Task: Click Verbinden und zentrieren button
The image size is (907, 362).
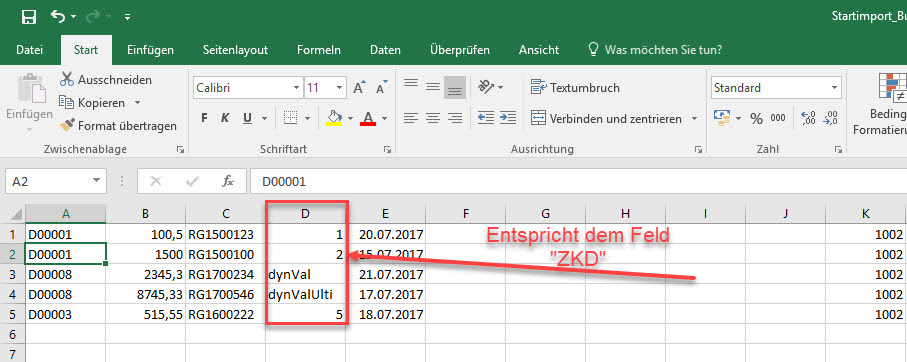Action: pos(607,119)
